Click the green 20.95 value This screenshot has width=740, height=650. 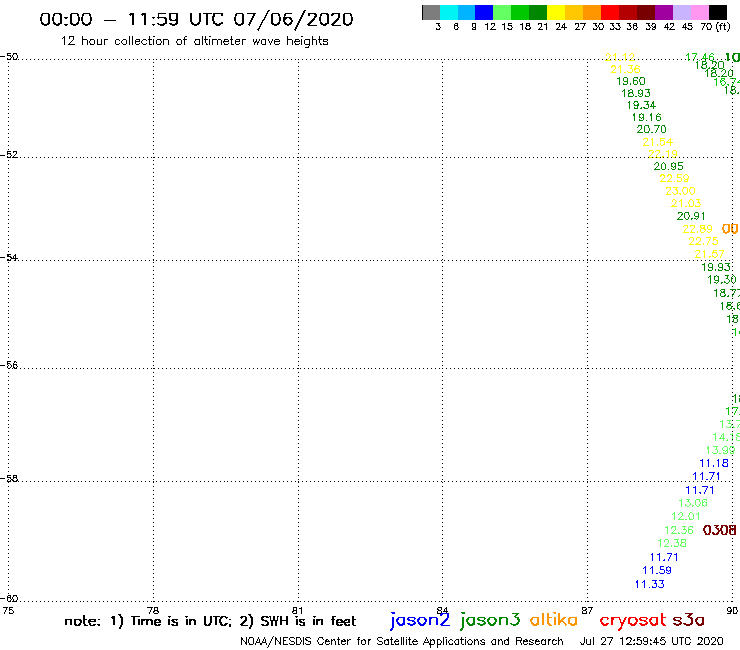(668, 166)
